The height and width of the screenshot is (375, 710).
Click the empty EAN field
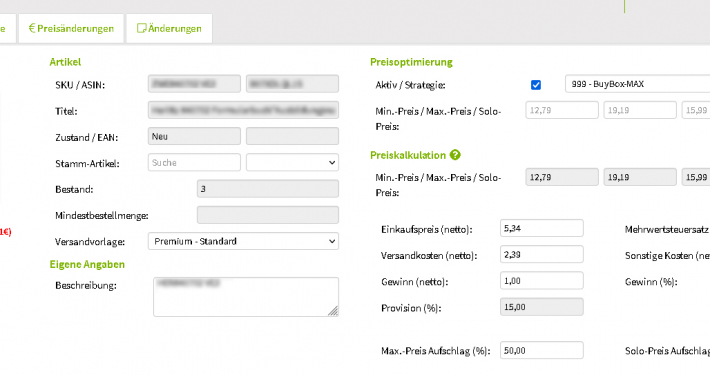tap(292, 136)
